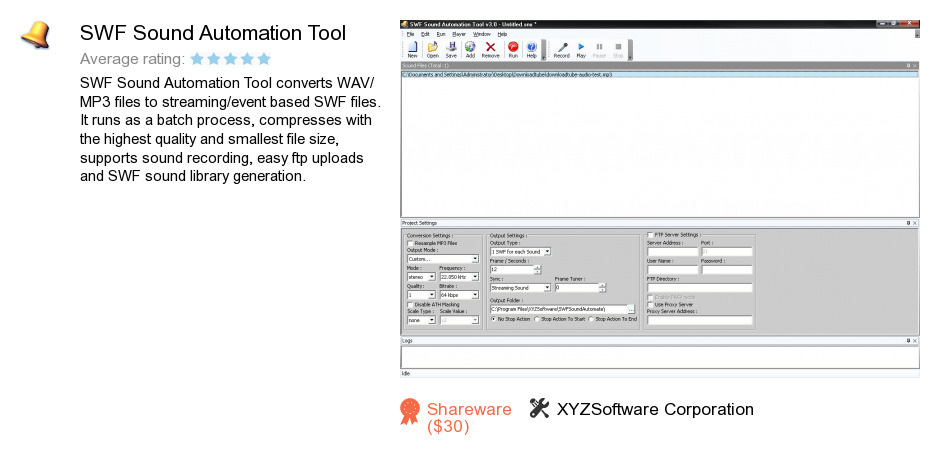Click the XYZSoftware Corporation link
The width and height of the screenshot is (940, 462).
pos(655,409)
